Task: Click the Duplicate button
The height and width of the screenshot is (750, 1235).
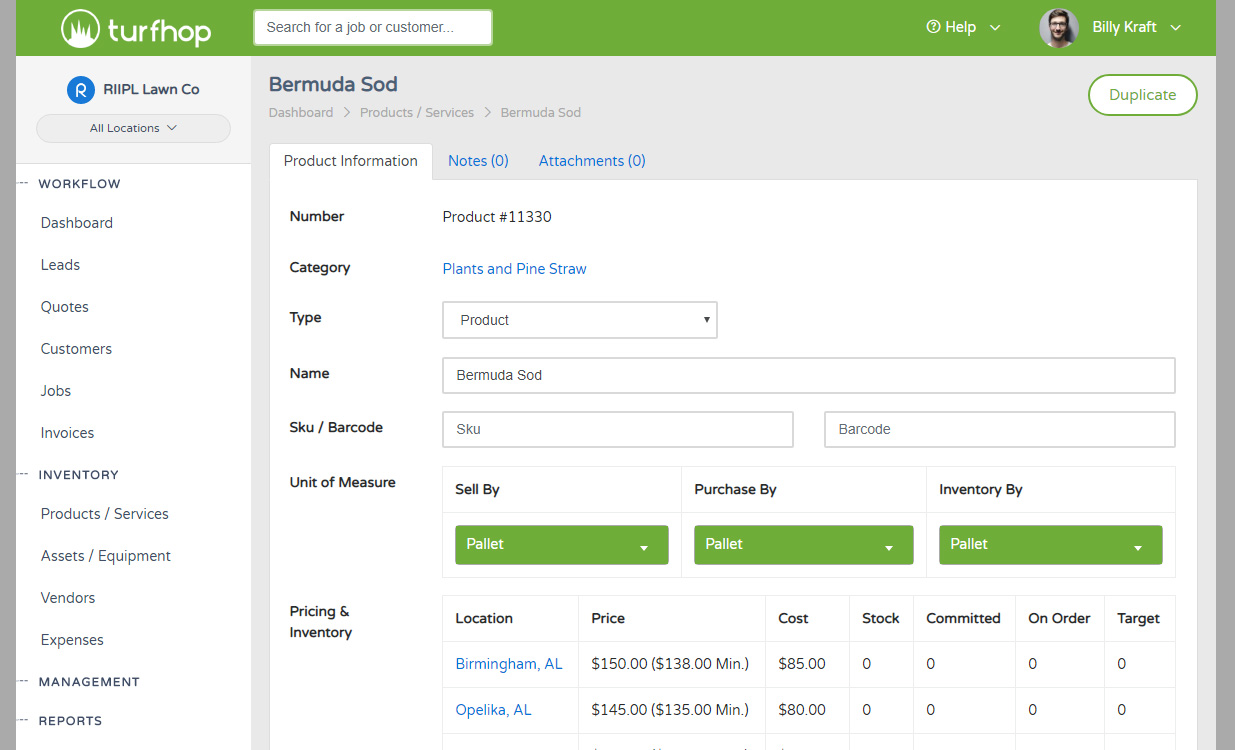Action: 1142,94
